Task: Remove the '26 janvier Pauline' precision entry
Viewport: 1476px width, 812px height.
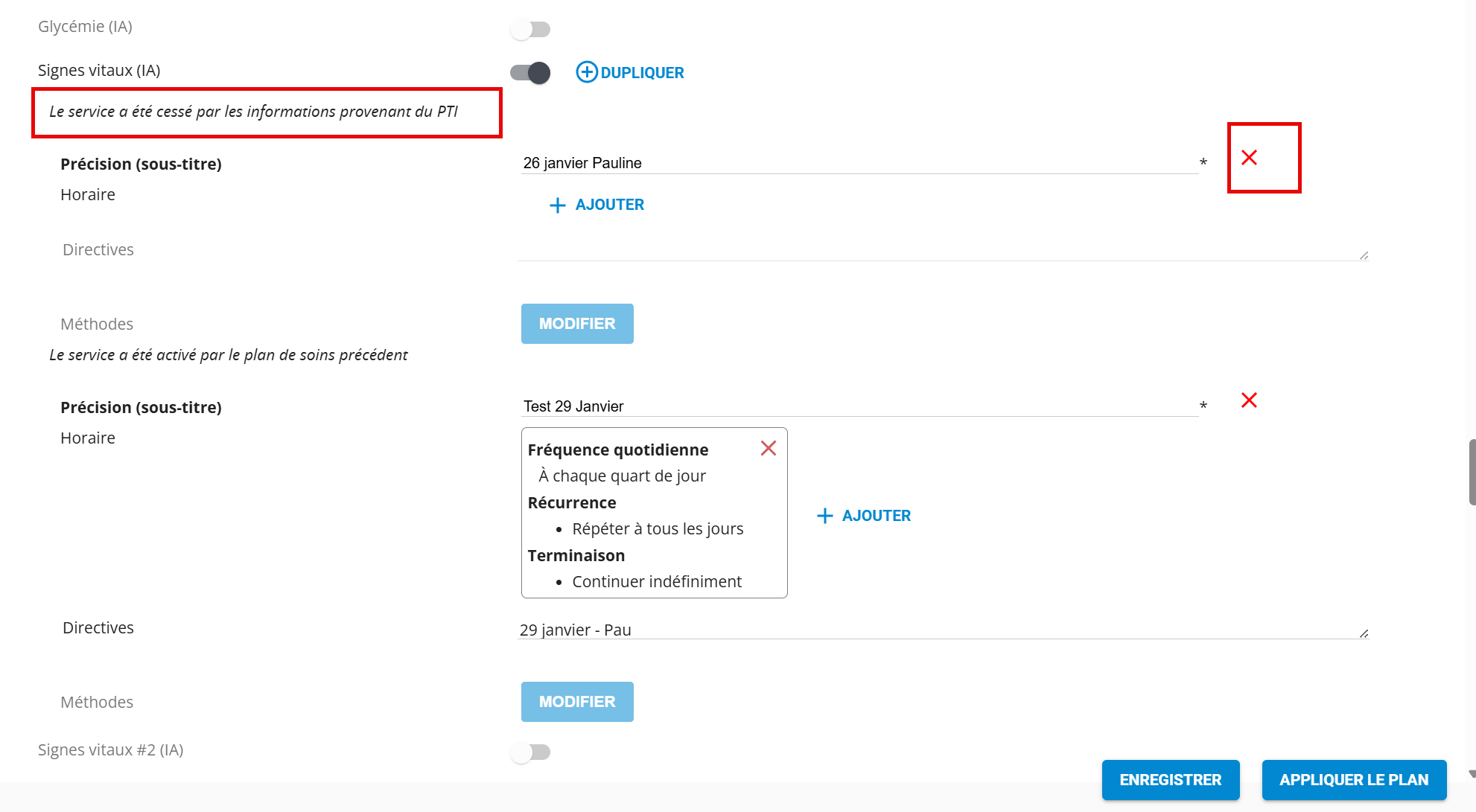Action: (1249, 158)
